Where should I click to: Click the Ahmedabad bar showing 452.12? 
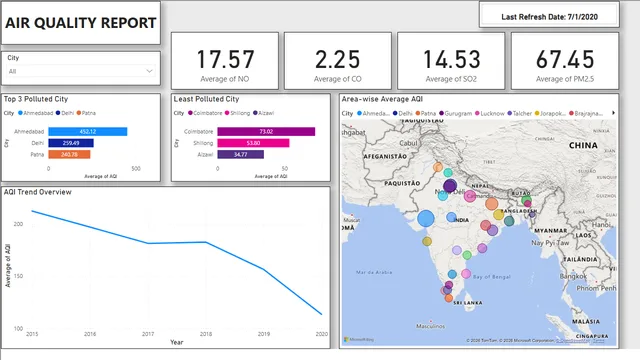click(88, 131)
